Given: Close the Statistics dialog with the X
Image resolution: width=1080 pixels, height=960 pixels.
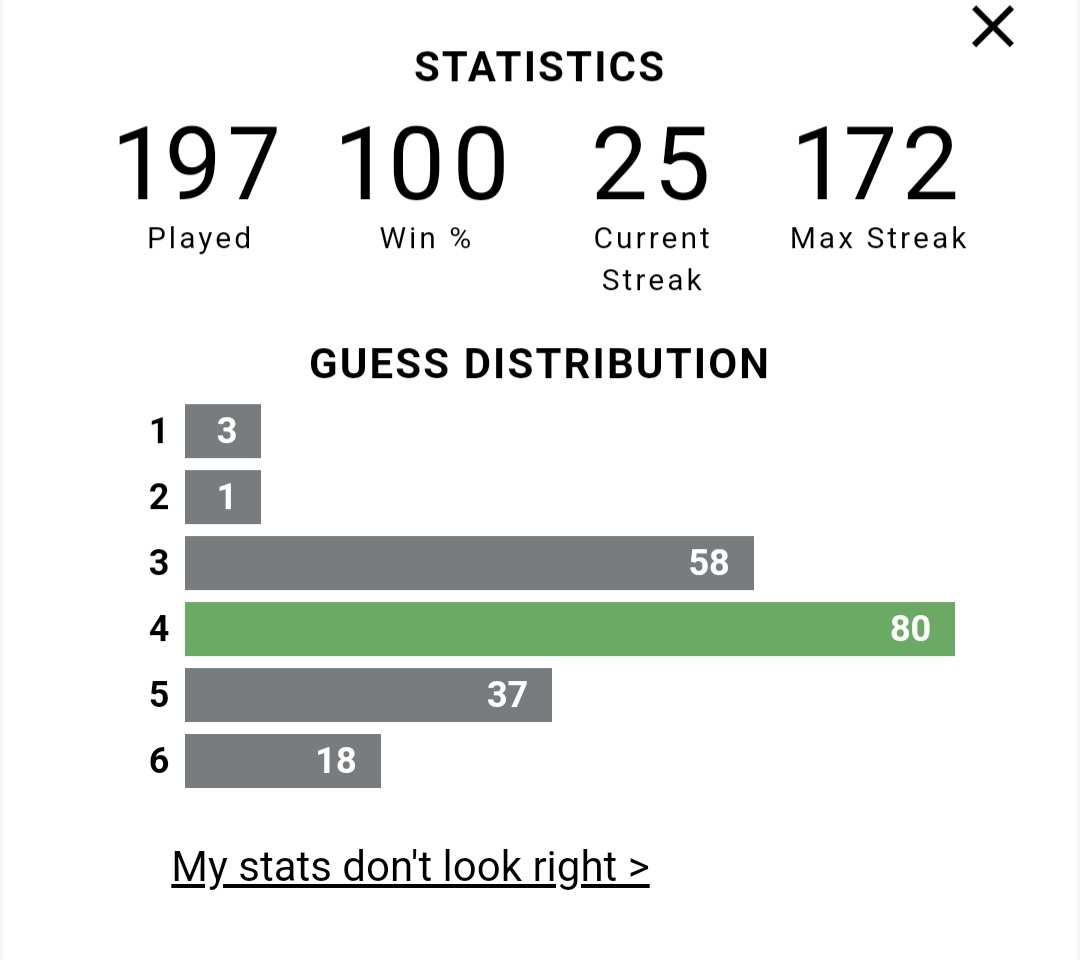Looking at the screenshot, I should pyautogui.click(x=993, y=27).
